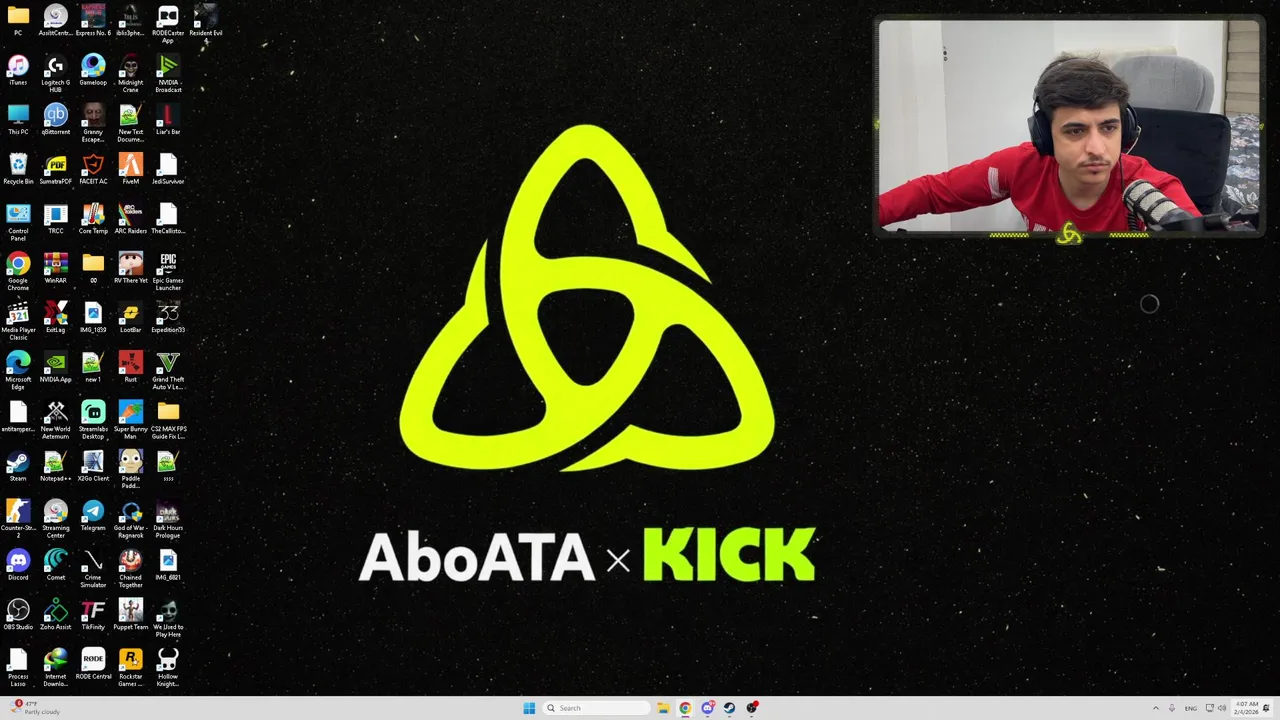Select the Hollow Knight desktop icon
The height and width of the screenshot is (720, 1280).
[168, 668]
